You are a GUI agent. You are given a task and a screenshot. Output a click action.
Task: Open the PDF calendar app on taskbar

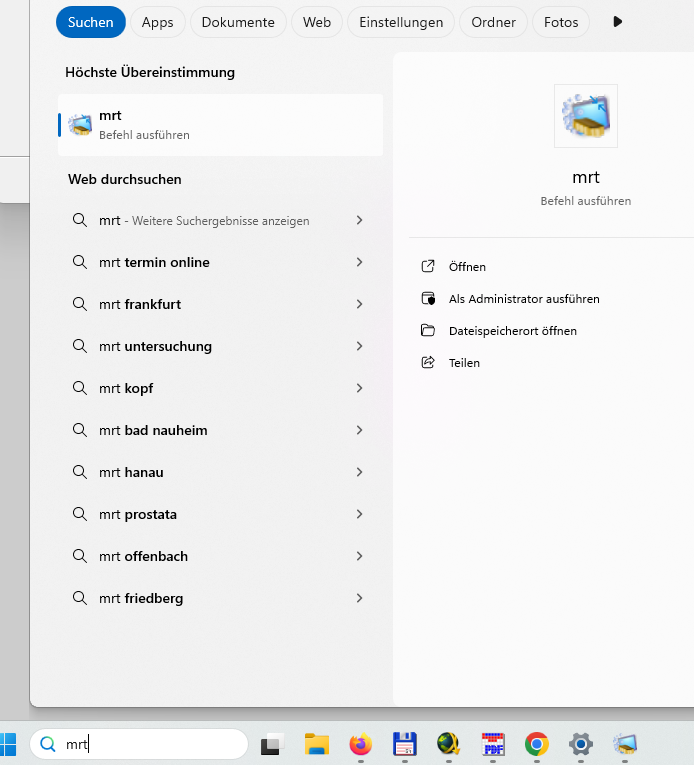[x=492, y=744]
